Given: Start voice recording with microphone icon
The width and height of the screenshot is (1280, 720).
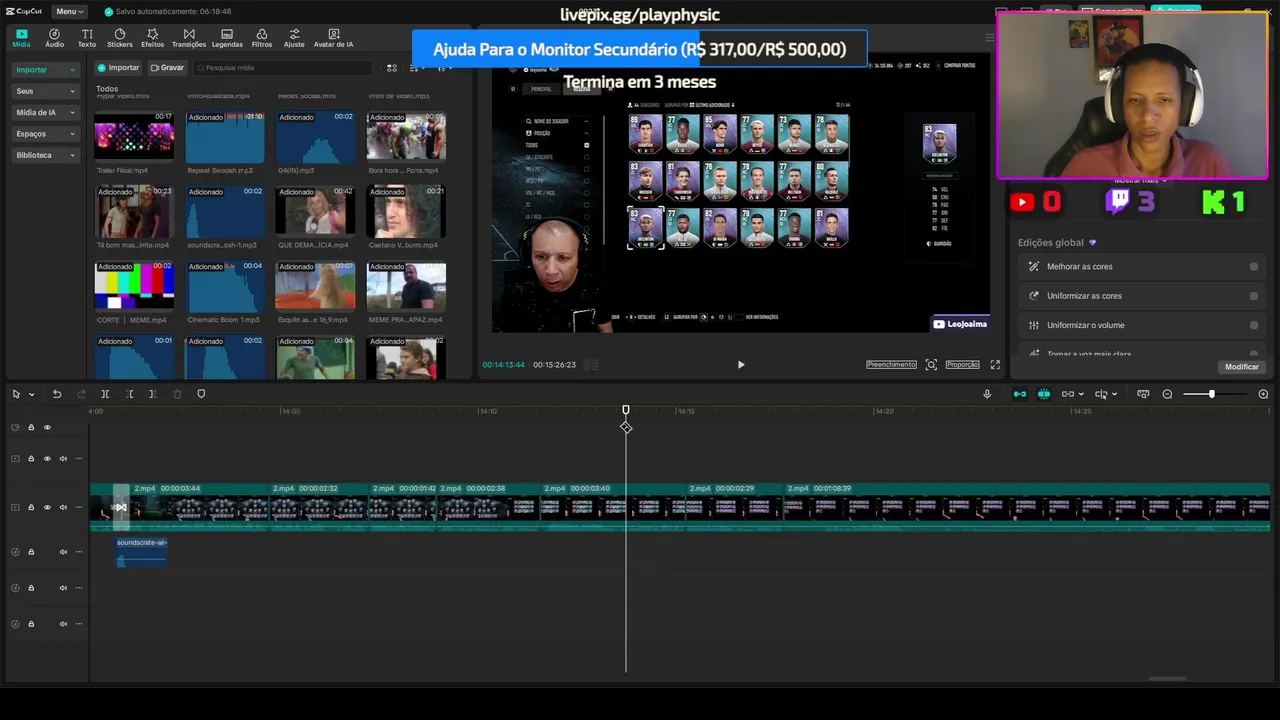Looking at the screenshot, I should point(987,394).
